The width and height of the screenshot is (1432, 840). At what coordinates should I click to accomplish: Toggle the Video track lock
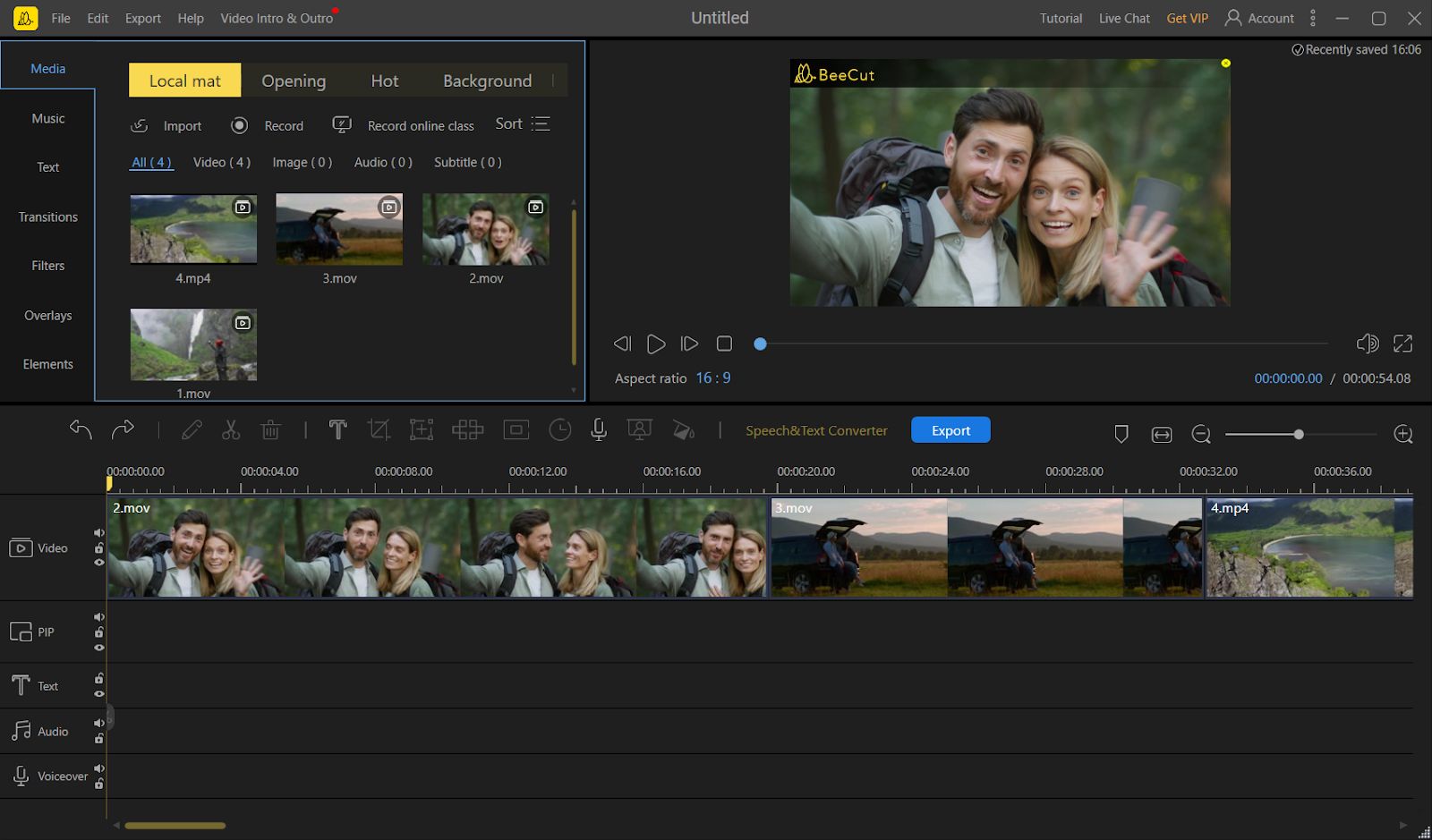[99, 548]
